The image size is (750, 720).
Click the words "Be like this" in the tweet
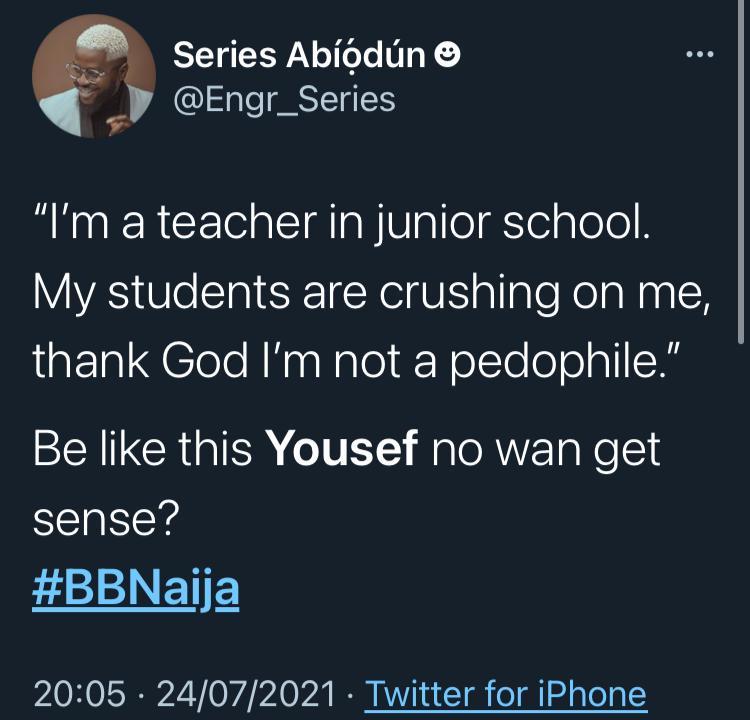pos(143,450)
